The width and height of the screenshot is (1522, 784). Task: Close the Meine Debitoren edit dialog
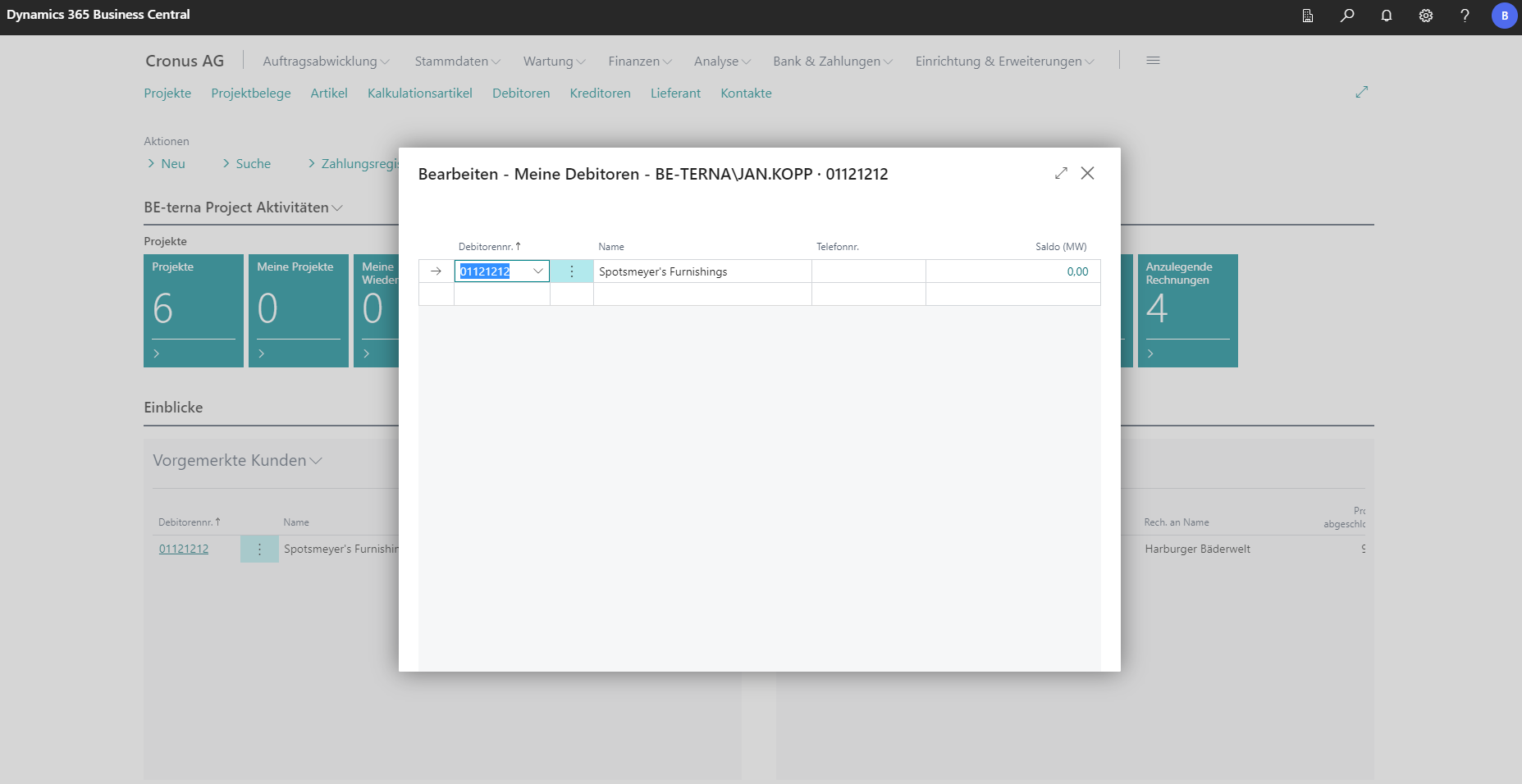(x=1087, y=173)
